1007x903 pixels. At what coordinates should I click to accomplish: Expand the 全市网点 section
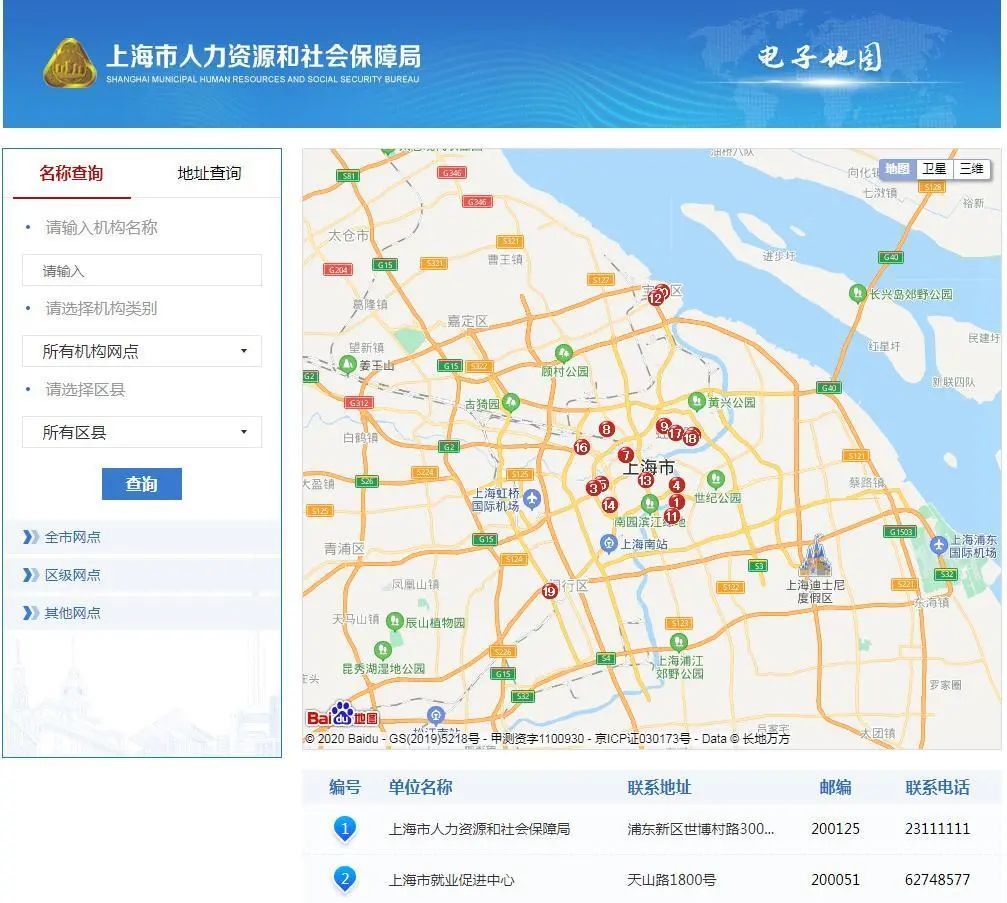pyautogui.click(x=144, y=537)
